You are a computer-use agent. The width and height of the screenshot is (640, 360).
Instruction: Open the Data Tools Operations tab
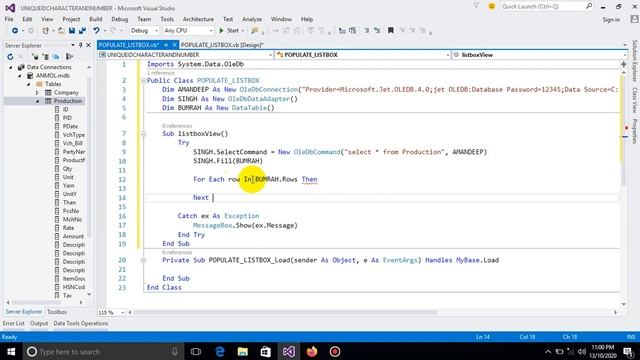point(81,323)
